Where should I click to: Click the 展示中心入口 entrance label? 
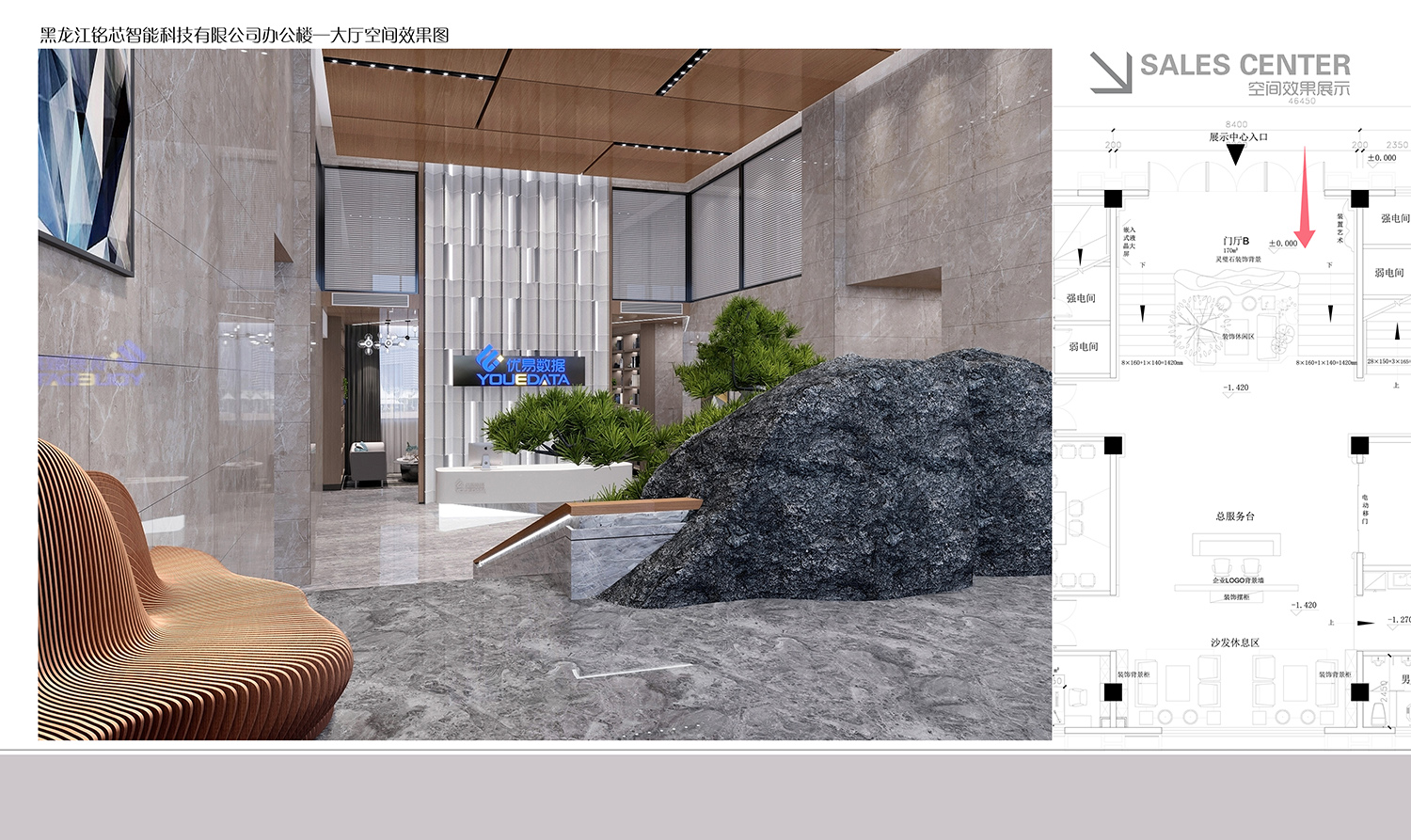click(x=1238, y=137)
